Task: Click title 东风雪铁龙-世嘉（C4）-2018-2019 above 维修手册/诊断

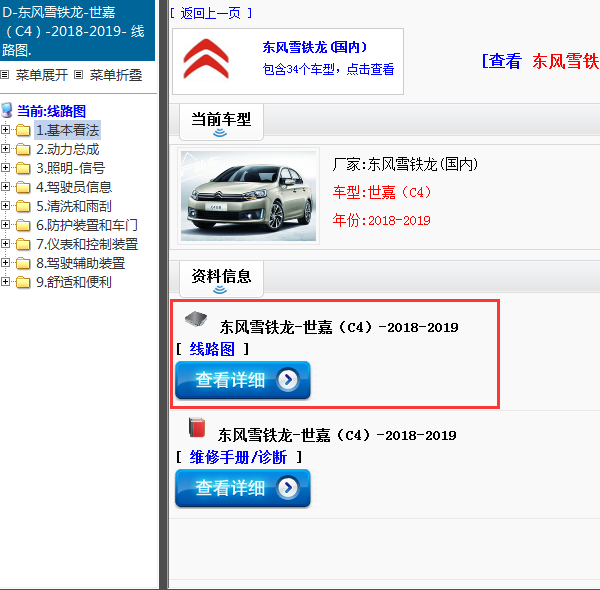Action: [337, 435]
